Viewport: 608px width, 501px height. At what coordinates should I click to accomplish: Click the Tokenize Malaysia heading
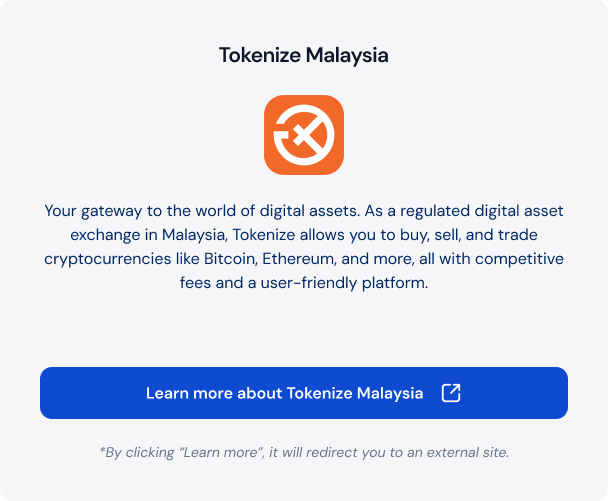click(x=304, y=55)
